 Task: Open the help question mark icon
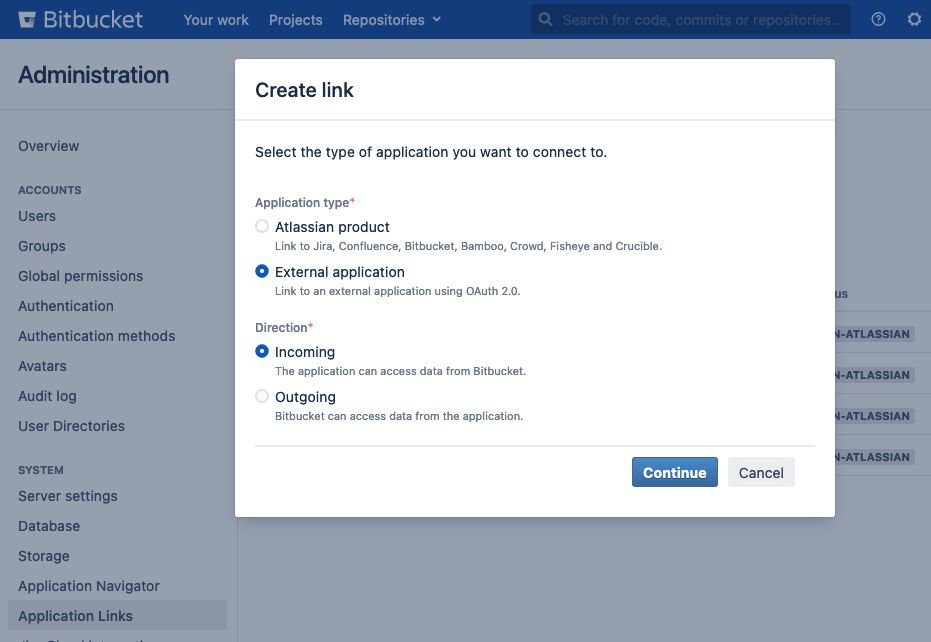(x=878, y=18)
